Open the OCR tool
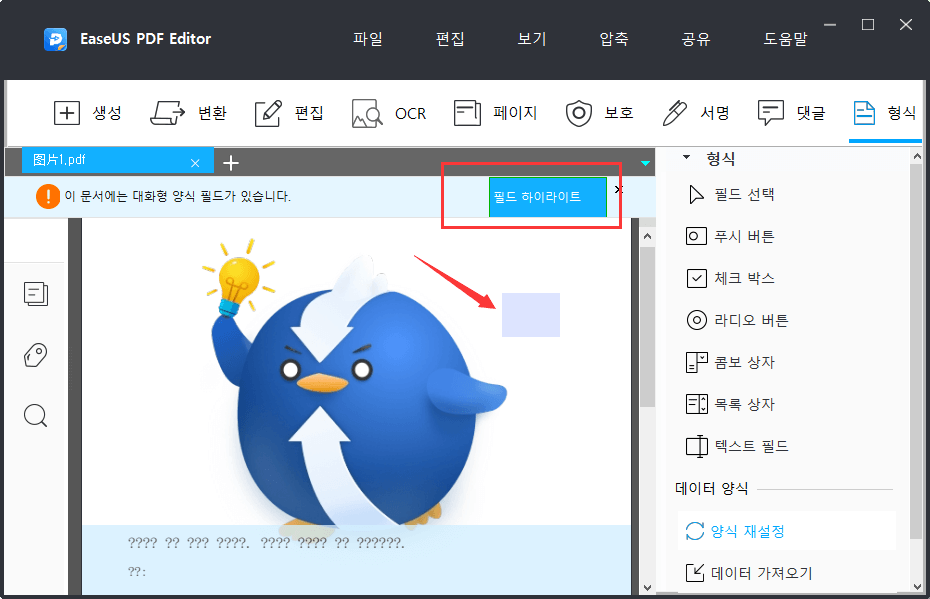The height and width of the screenshot is (599, 930). 389,113
